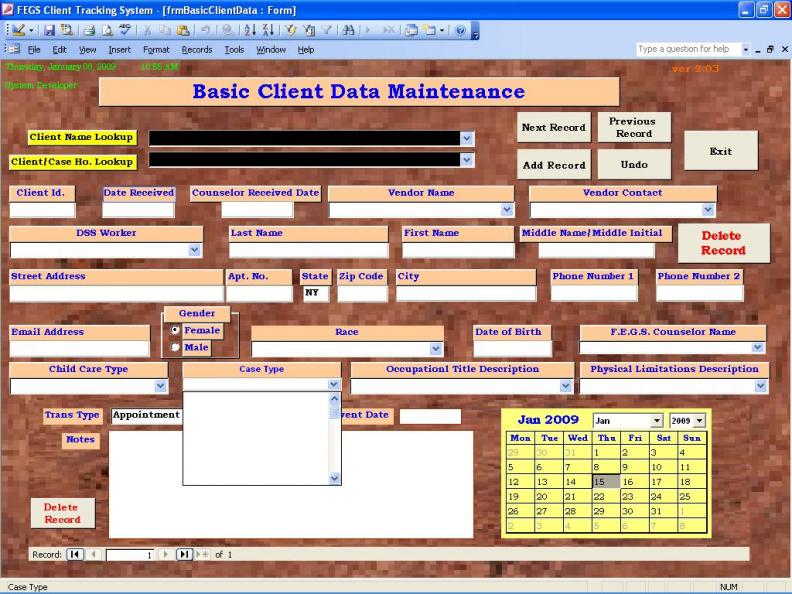Open the Tools menu
Image resolution: width=792 pixels, height=594 pixels.
[234, 50]
